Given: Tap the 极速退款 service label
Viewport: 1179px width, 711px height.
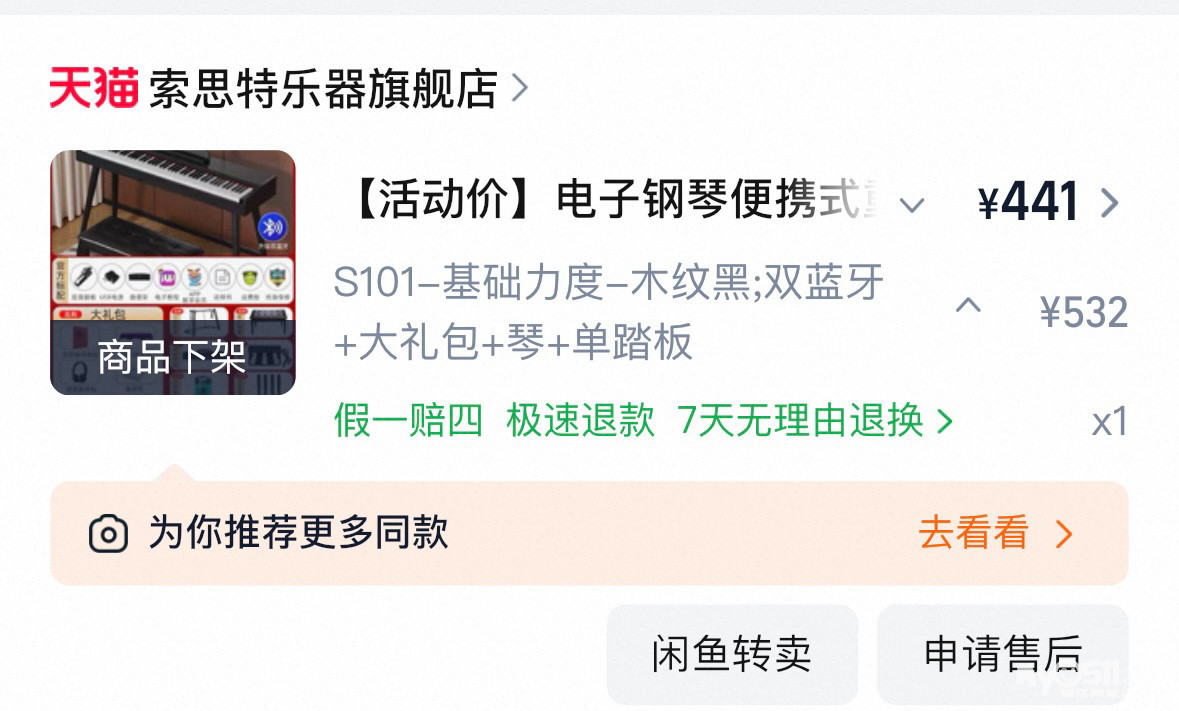Looking at the screenshot, I should (580, 420).
